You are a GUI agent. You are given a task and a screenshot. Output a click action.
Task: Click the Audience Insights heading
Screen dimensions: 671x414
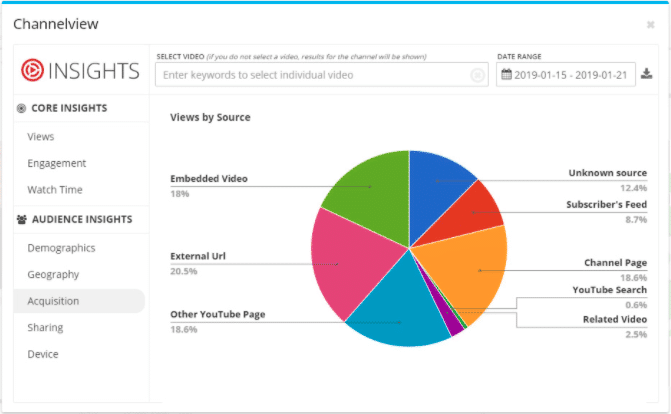82,219
